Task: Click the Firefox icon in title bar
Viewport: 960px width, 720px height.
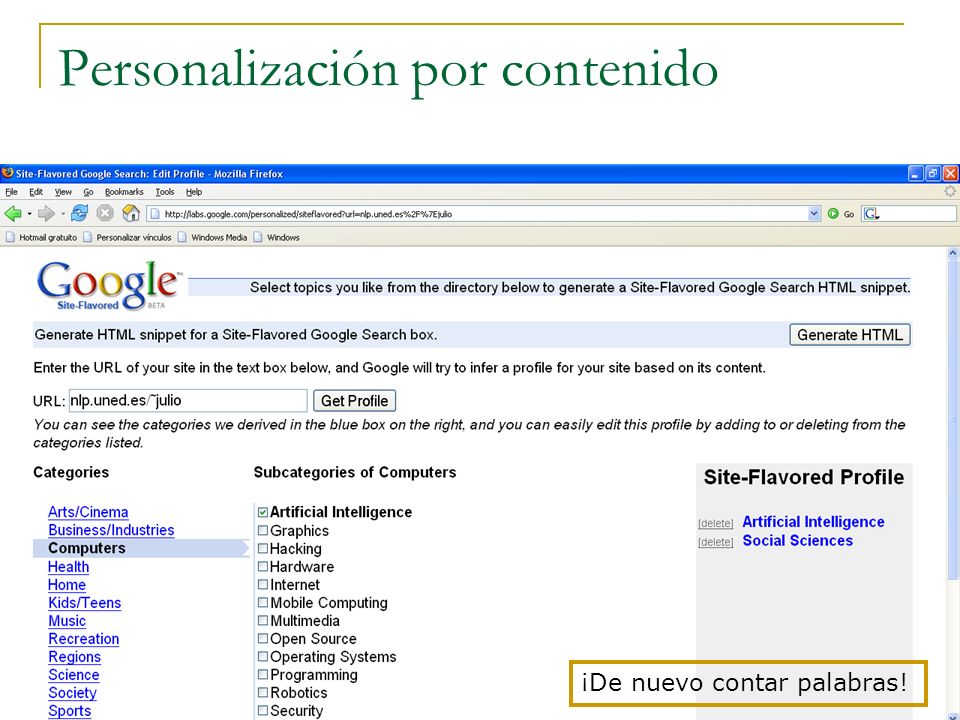Action: click(7, 173)
